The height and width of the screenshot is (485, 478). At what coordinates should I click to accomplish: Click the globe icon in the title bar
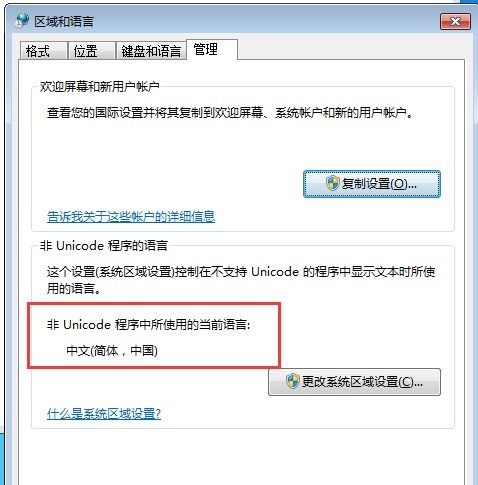(23, 21)
